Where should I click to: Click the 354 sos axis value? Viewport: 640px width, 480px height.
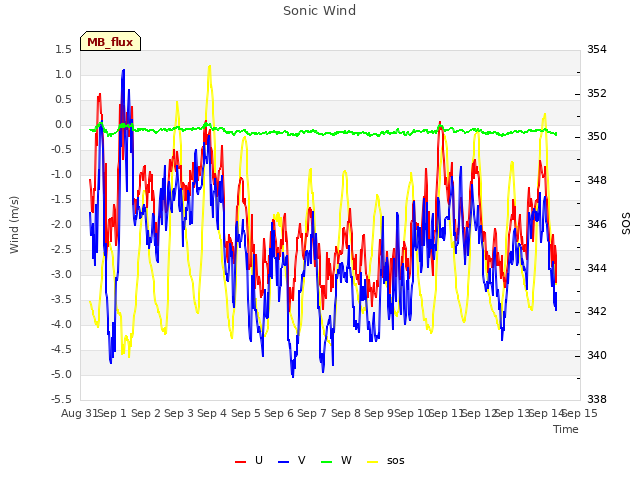pyautogui.click(x=597, y=50)
